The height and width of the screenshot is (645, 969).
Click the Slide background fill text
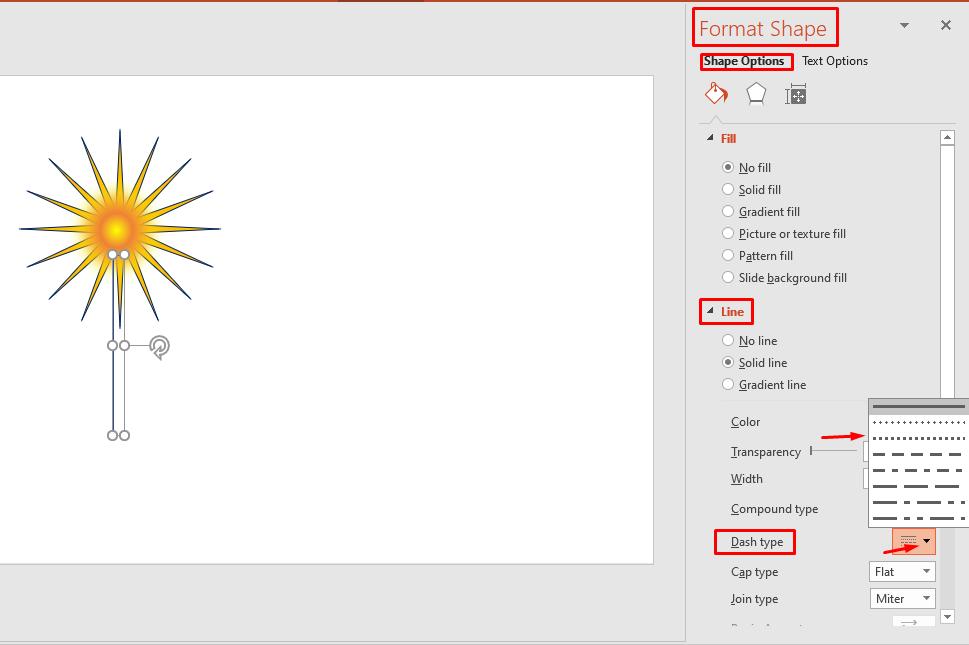791,277
